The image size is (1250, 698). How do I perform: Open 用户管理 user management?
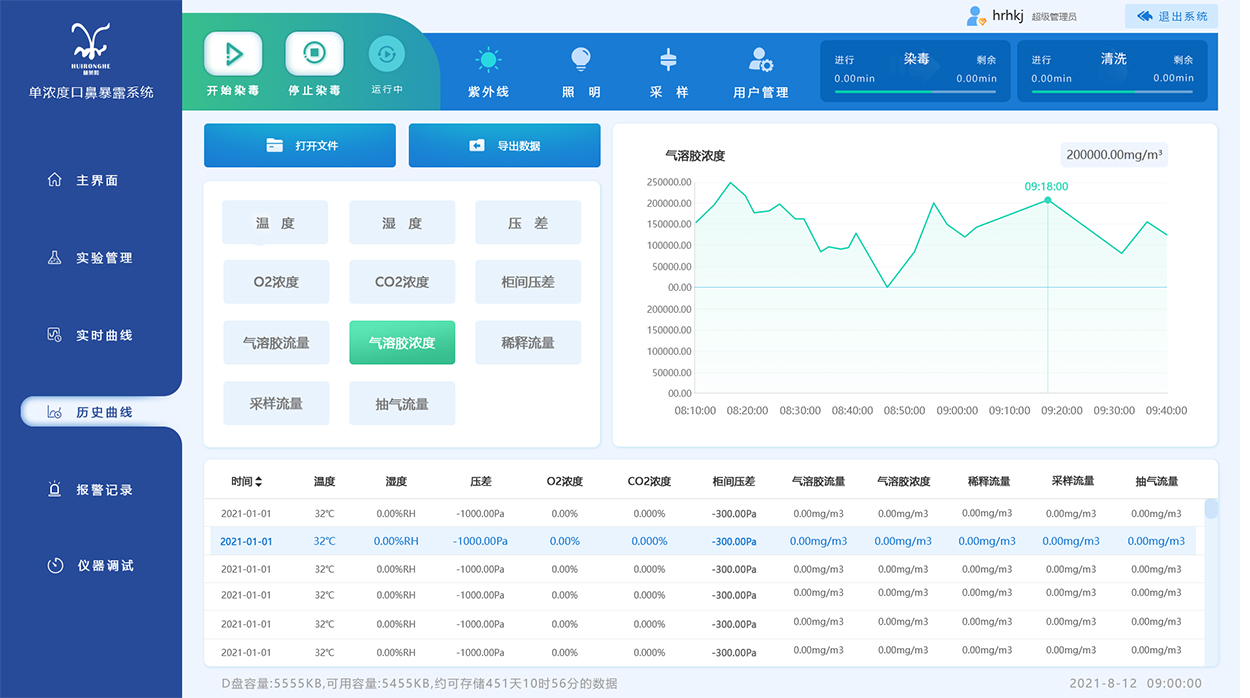pos(759,59)
